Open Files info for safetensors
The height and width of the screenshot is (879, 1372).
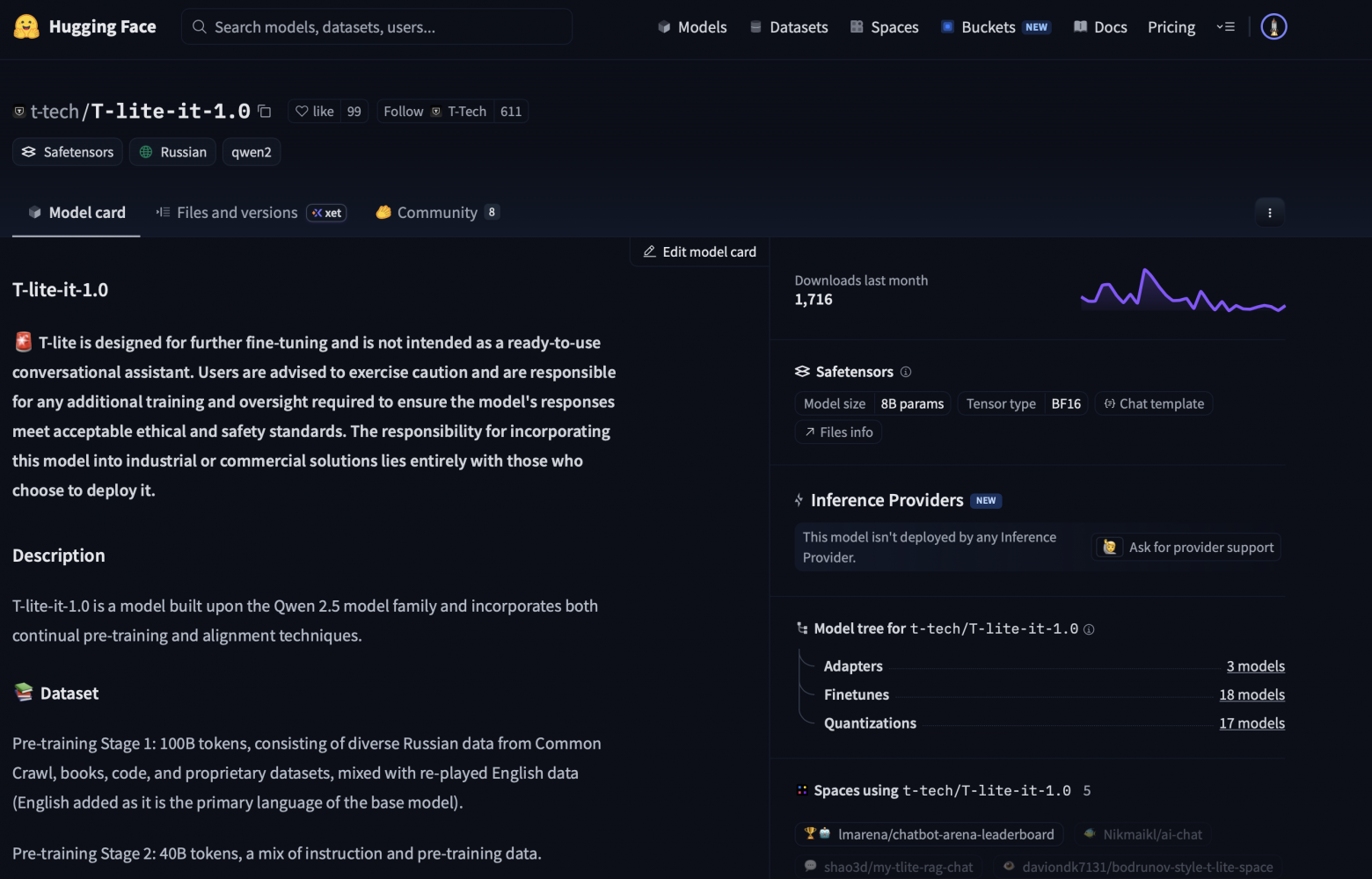point(838,432)
